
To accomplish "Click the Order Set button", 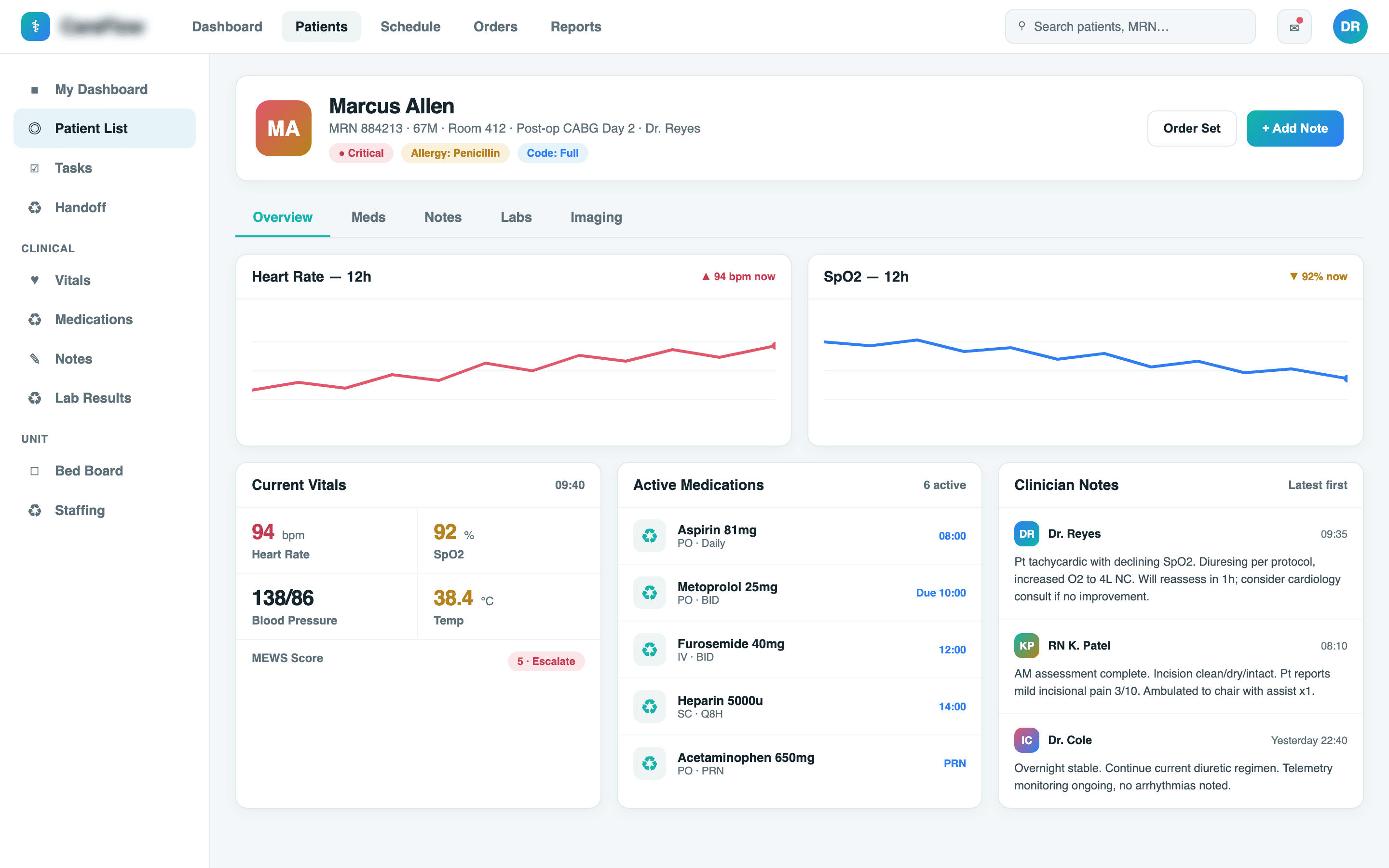I will tap(1192, 128).
